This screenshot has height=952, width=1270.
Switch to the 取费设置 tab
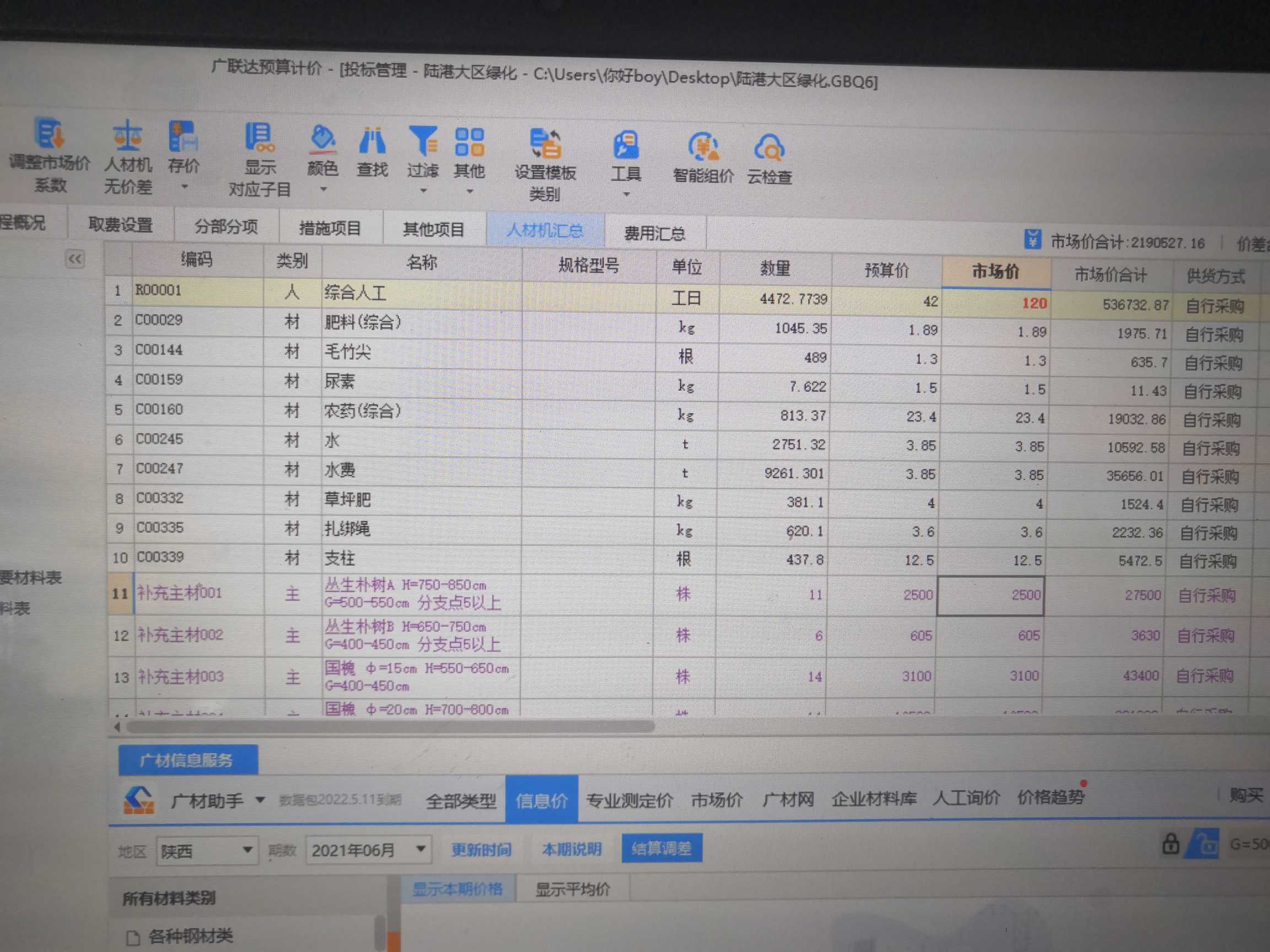coord(121,224)
